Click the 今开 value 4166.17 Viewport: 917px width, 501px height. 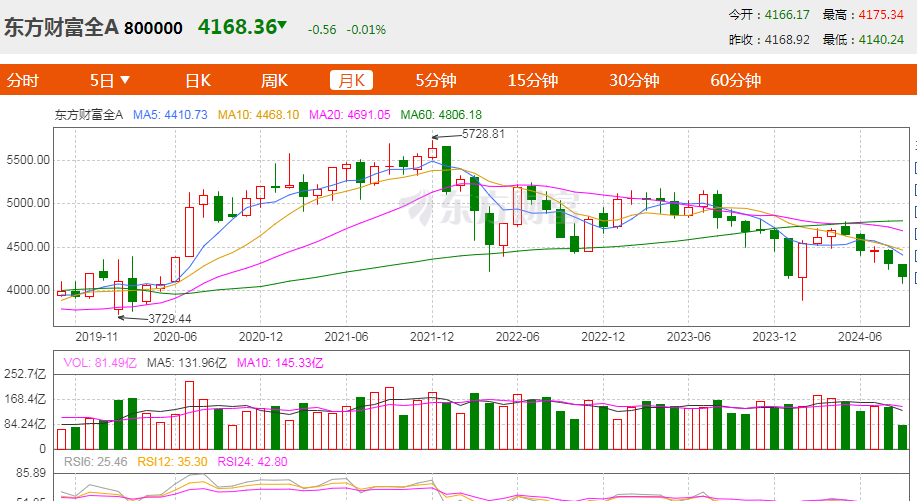tap(787, 15)
